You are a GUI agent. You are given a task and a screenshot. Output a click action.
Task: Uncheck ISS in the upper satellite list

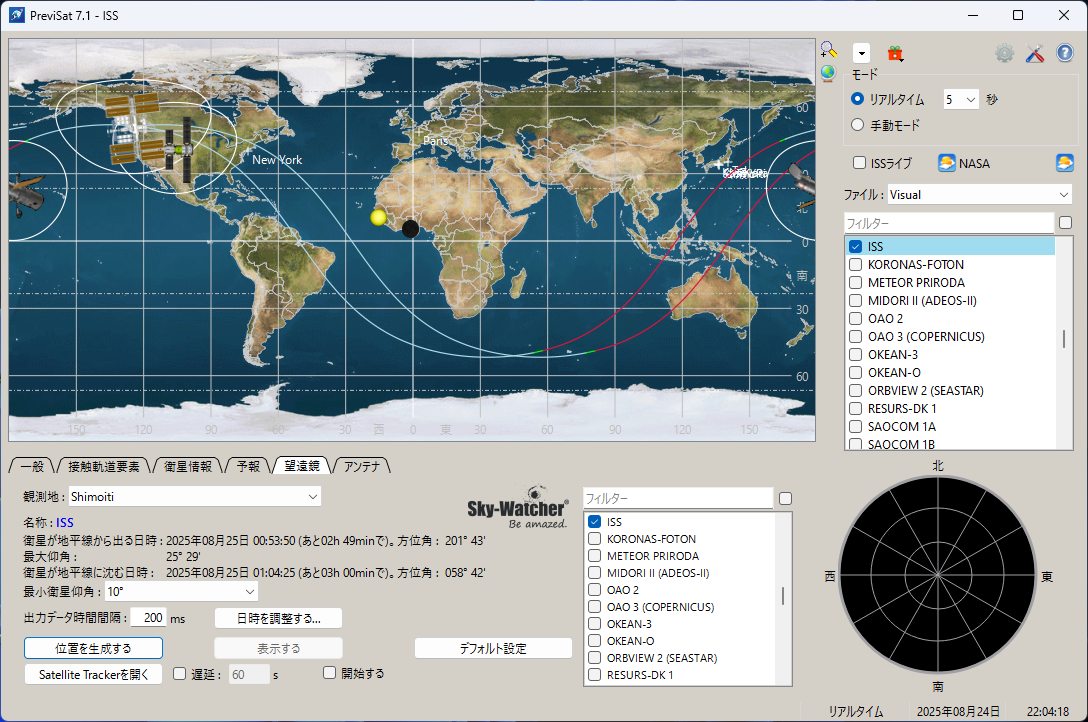coord(856,246)
